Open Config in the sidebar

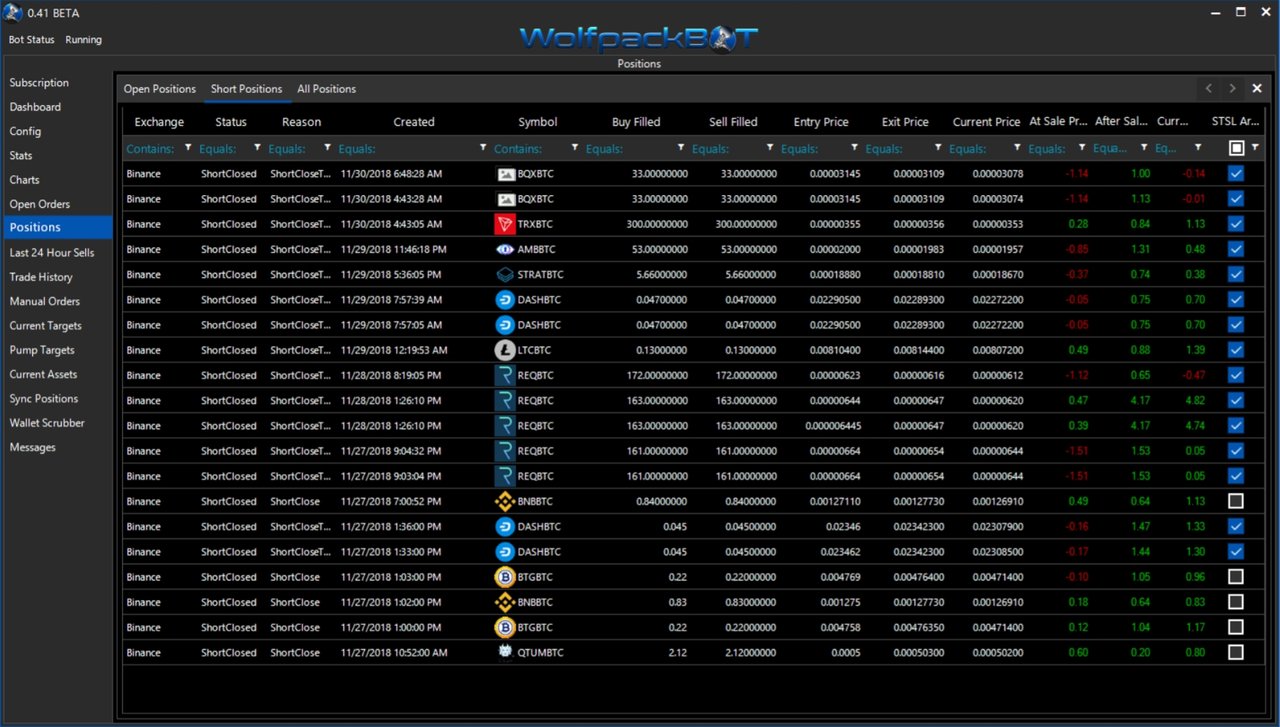pos(25,131)
